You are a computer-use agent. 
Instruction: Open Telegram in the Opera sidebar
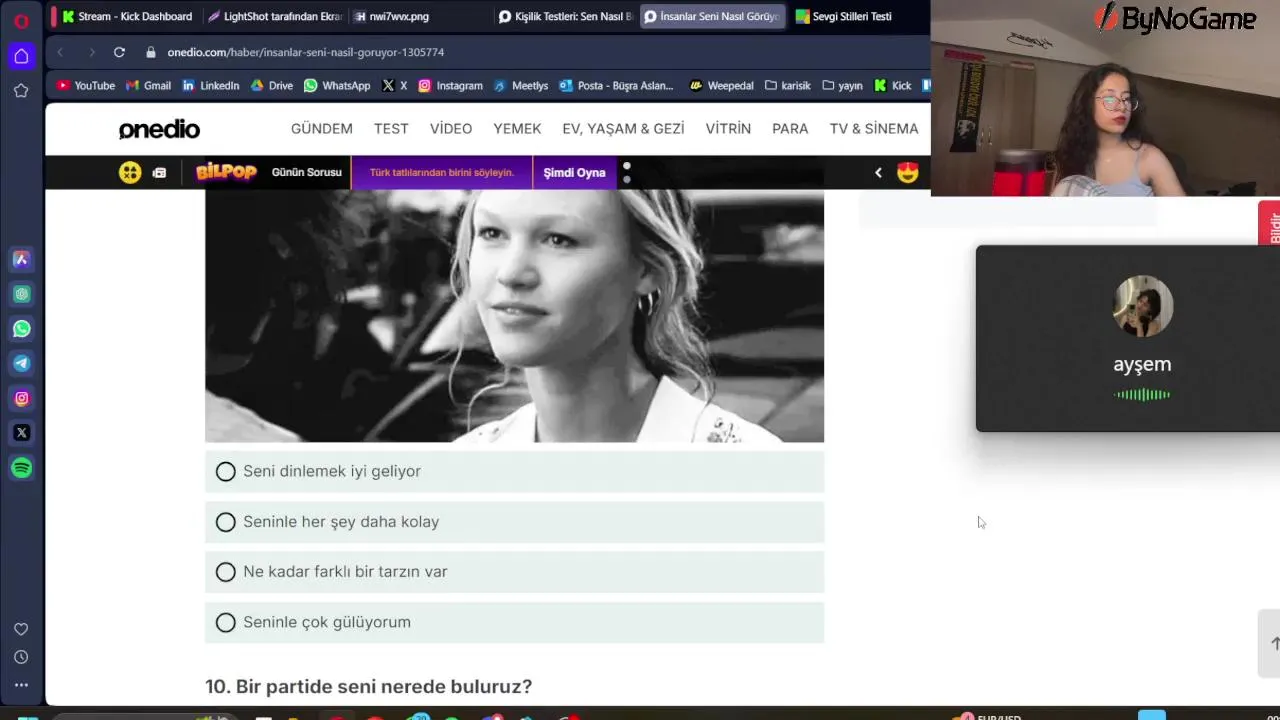click(x=21, y=364)
